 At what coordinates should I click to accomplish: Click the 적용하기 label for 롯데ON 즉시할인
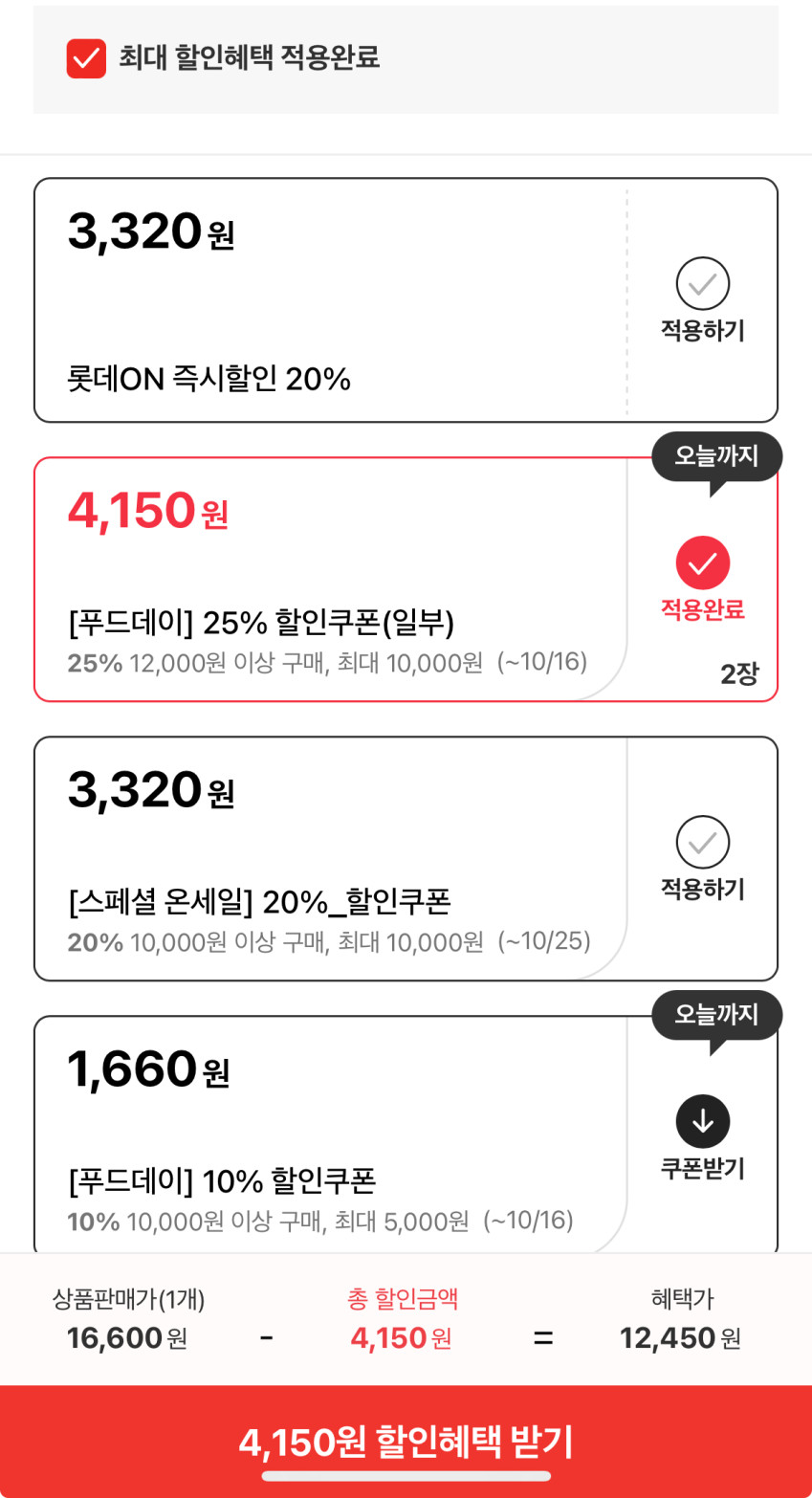tap(703, 331)
